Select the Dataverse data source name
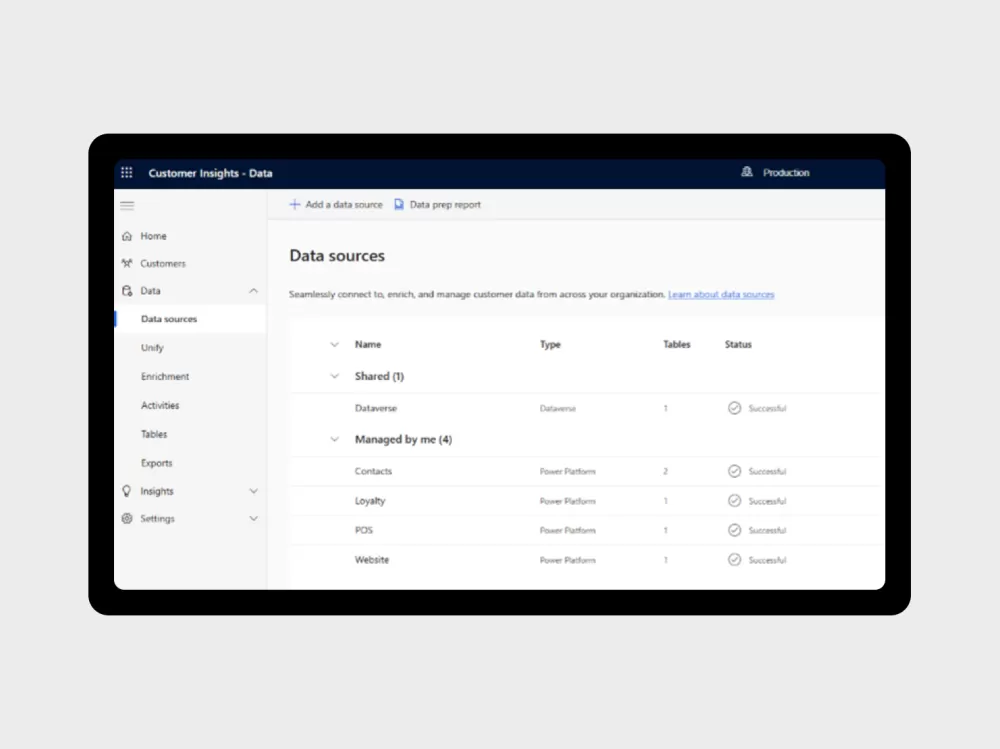 pos(376,408)
